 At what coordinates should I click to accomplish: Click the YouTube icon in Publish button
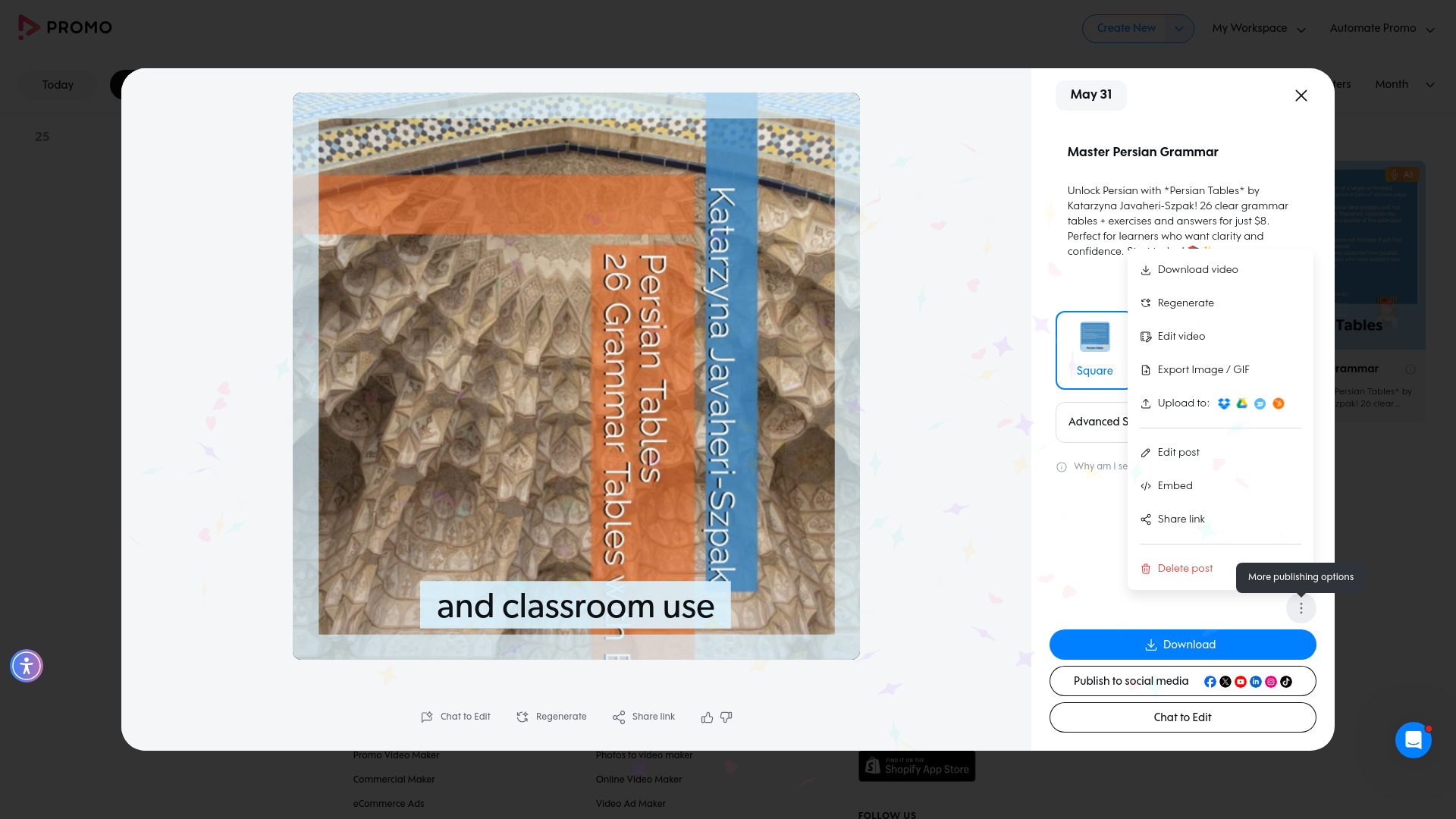tap(1241, 682)
